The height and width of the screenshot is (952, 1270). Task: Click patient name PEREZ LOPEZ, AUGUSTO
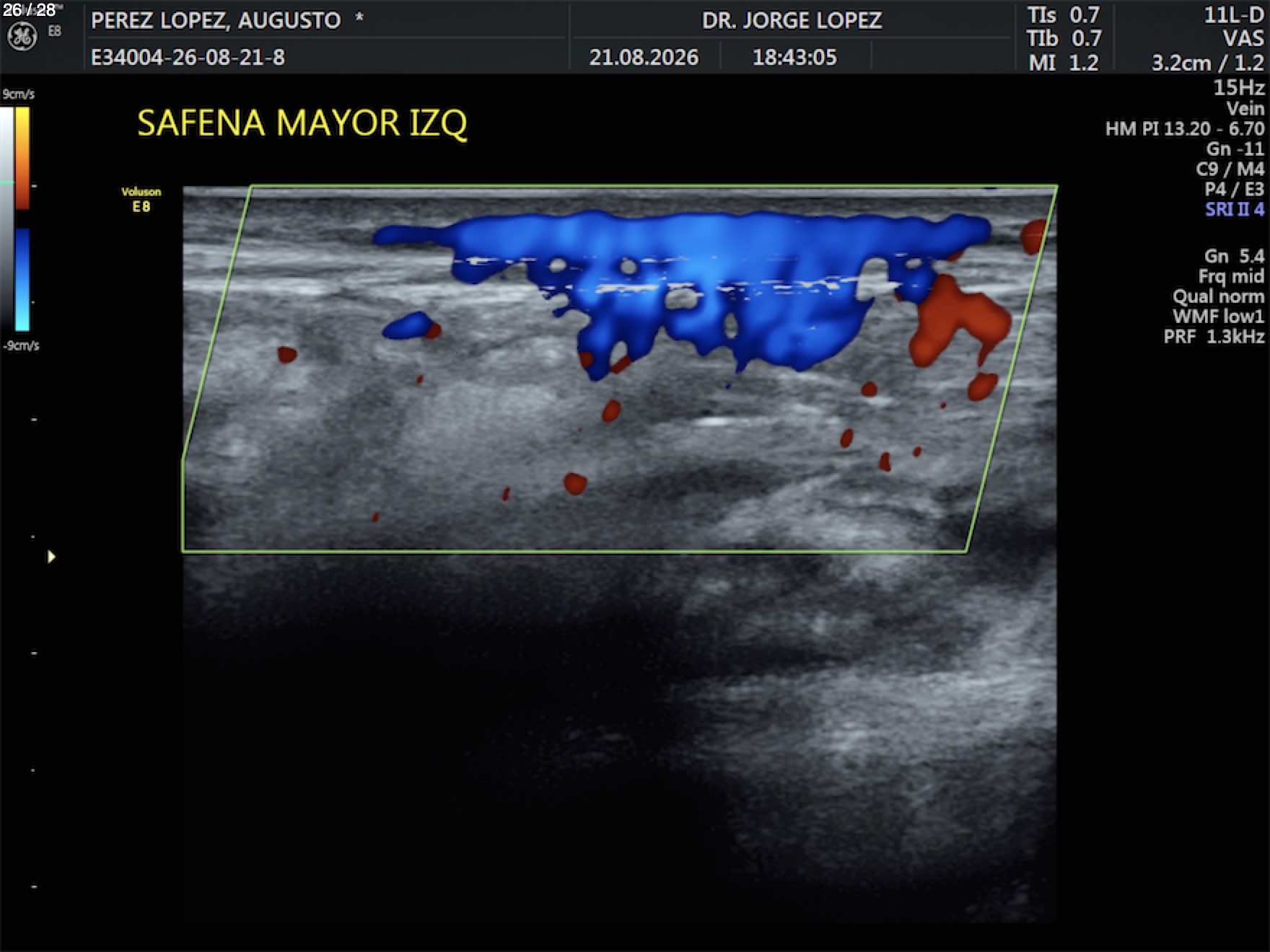pos(216,20)
